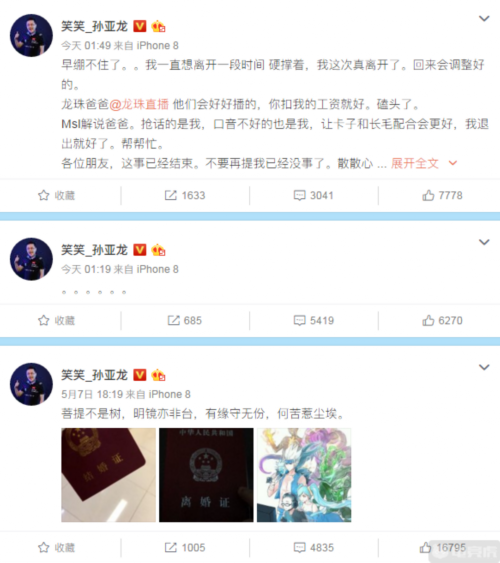500x563 pixels.
Task: Open the chevron menu on the 01:19 post
Action: [484, 242]
